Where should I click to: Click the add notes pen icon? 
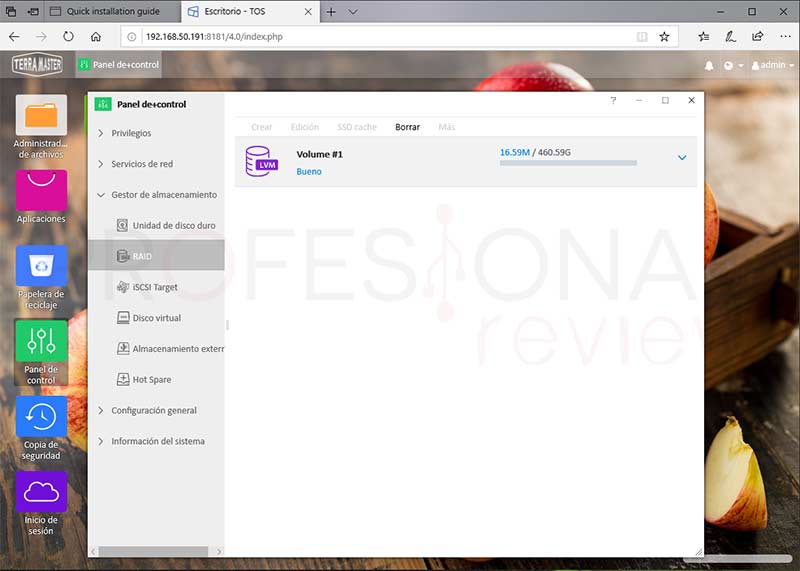pyautogui.click(x=731, y=37)
